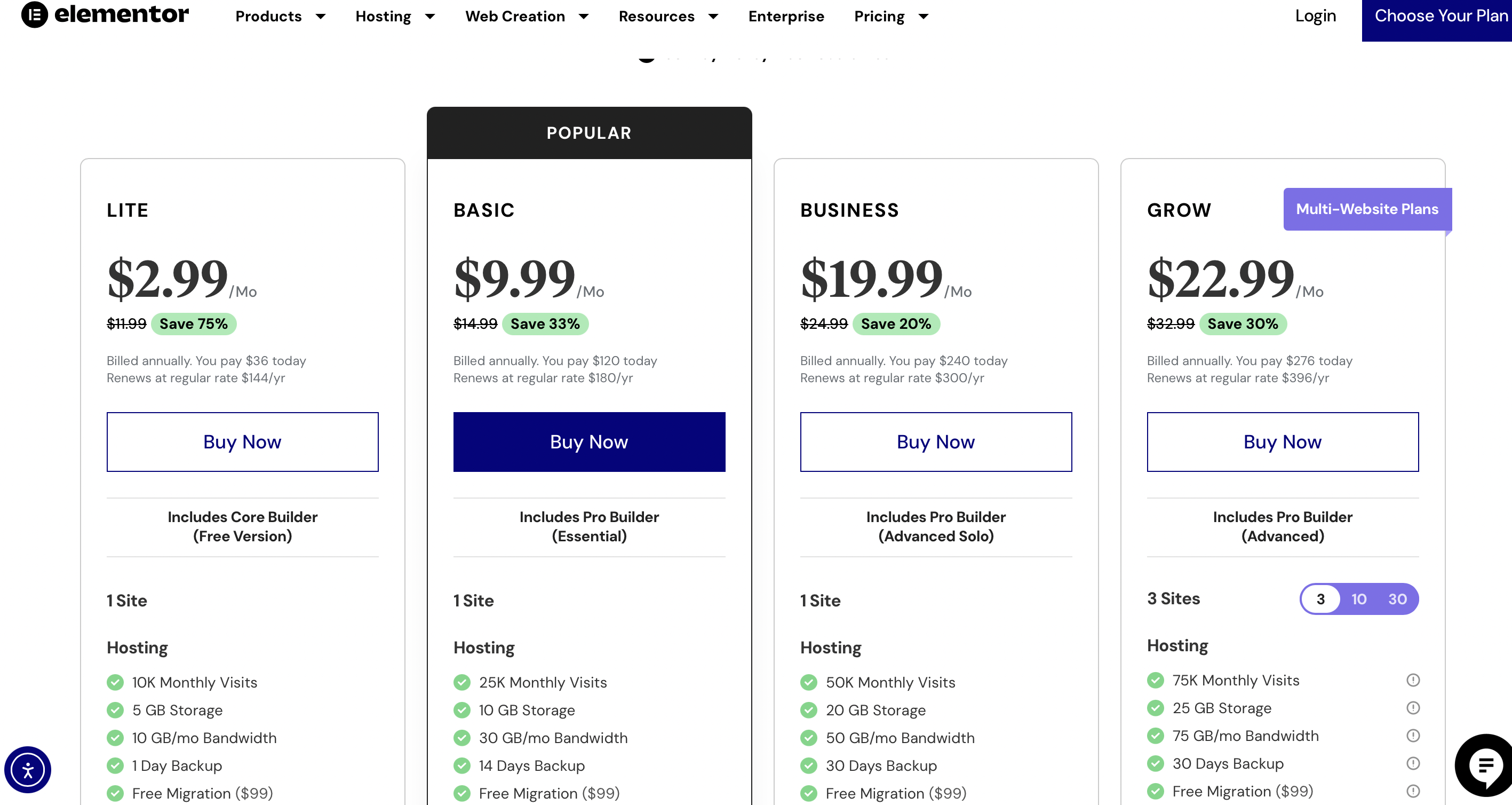Click info icon next to 75K Monthly Visits
The image size is (1512, 805).
coord(1412,680)
